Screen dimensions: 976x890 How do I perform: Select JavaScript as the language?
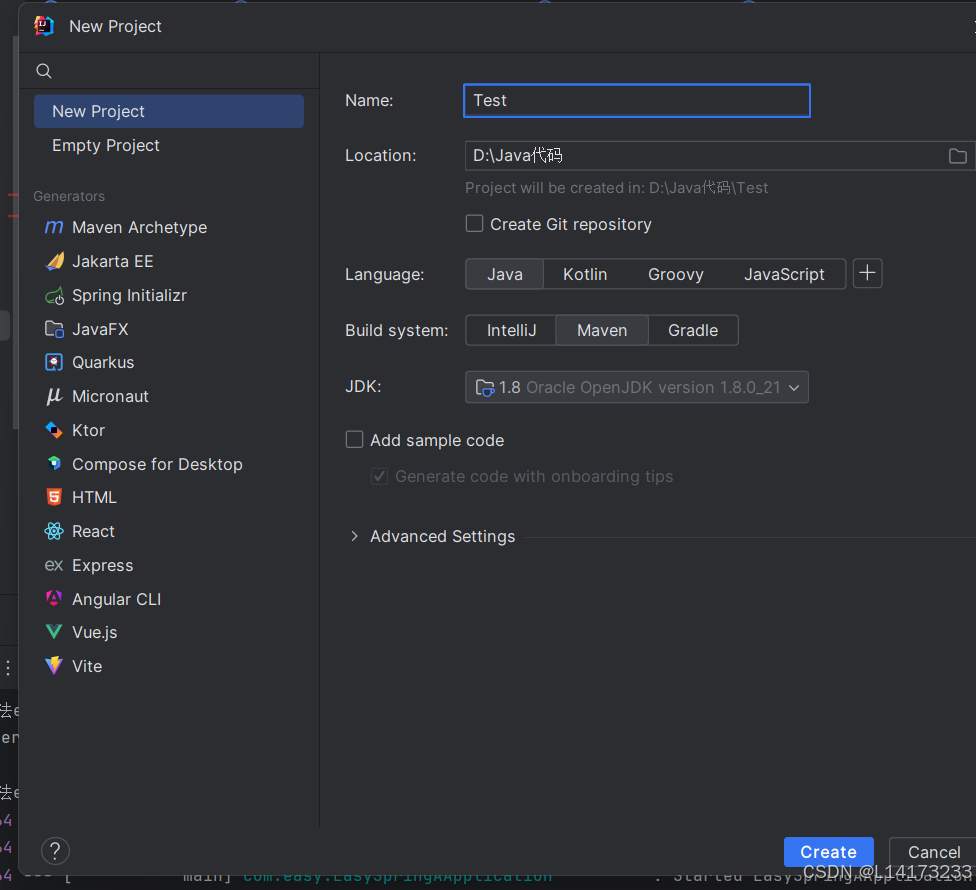click(784, 274)
